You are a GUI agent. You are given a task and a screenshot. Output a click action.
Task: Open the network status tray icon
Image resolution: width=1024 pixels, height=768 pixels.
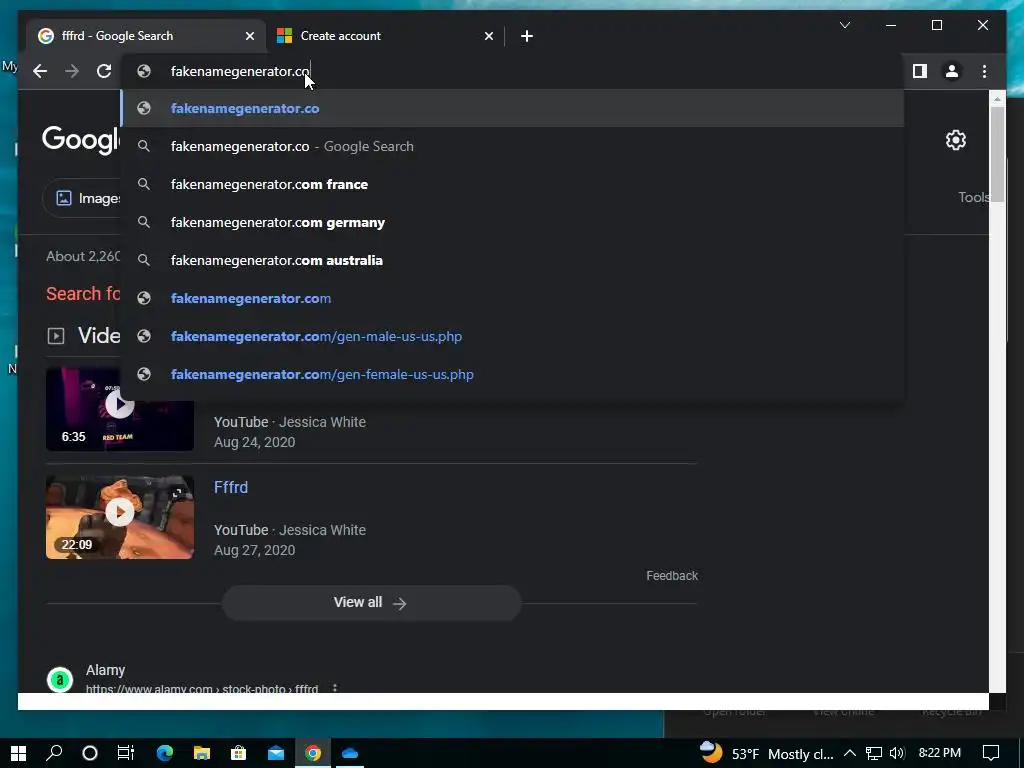click(x=874, y=753)
